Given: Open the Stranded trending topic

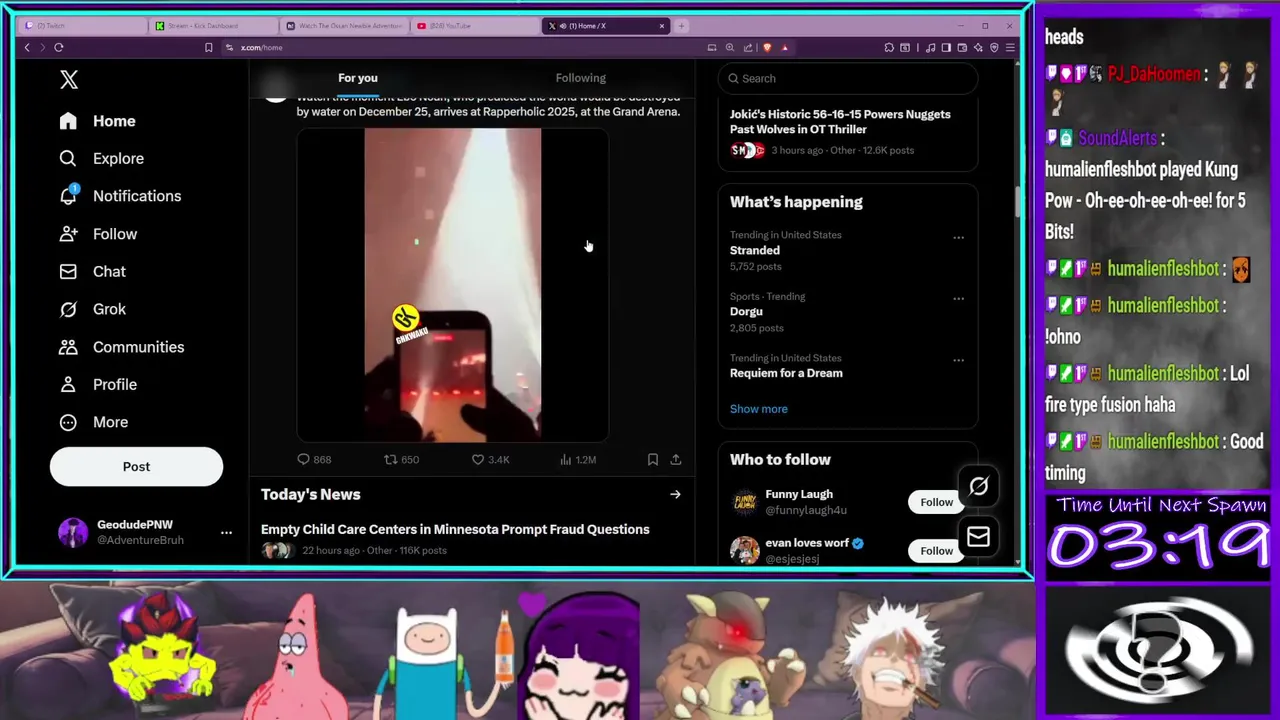Looking at the screenshot, I should (755, 250).
